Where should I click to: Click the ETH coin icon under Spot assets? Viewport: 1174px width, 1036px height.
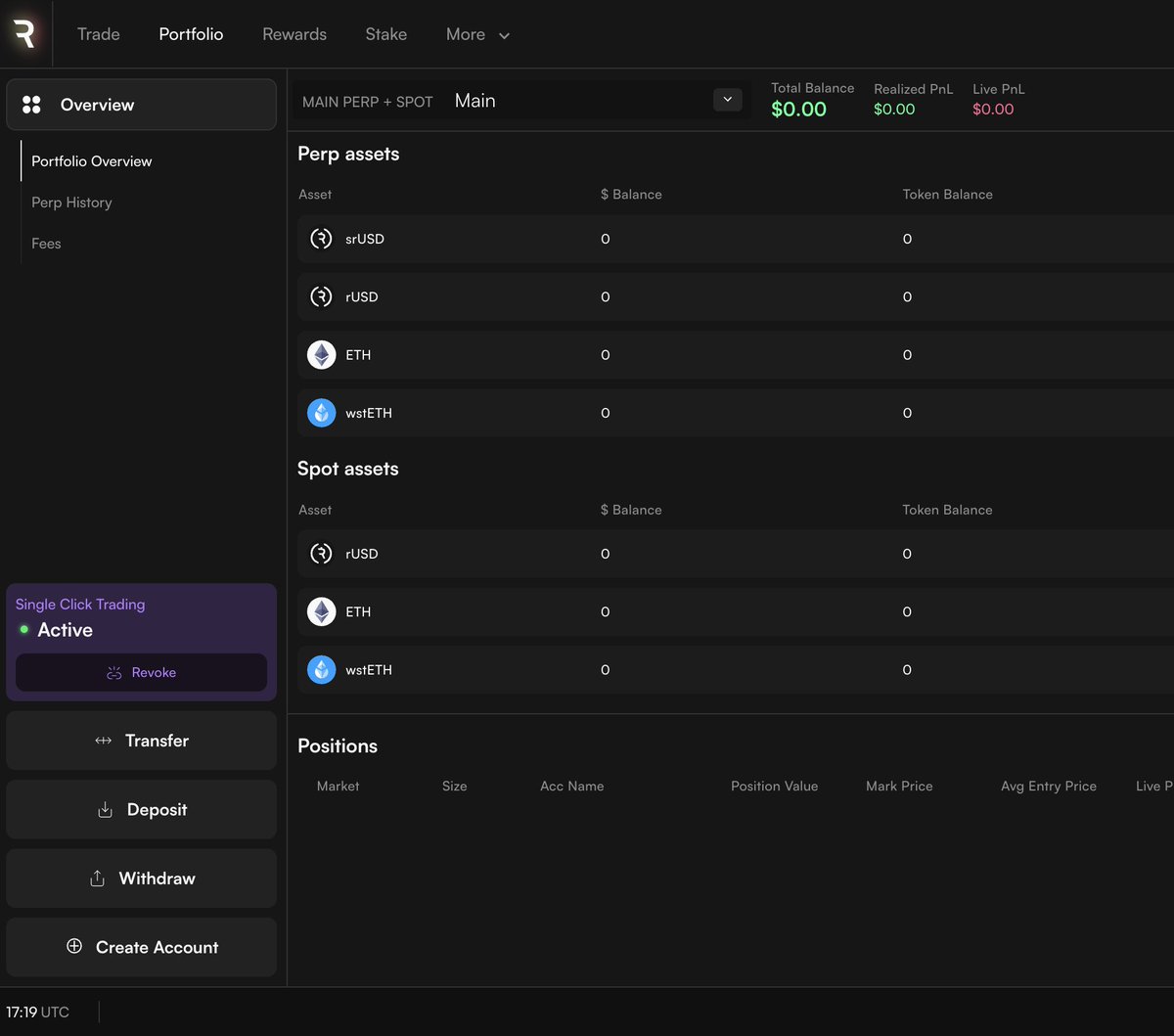tap(321, 611)
